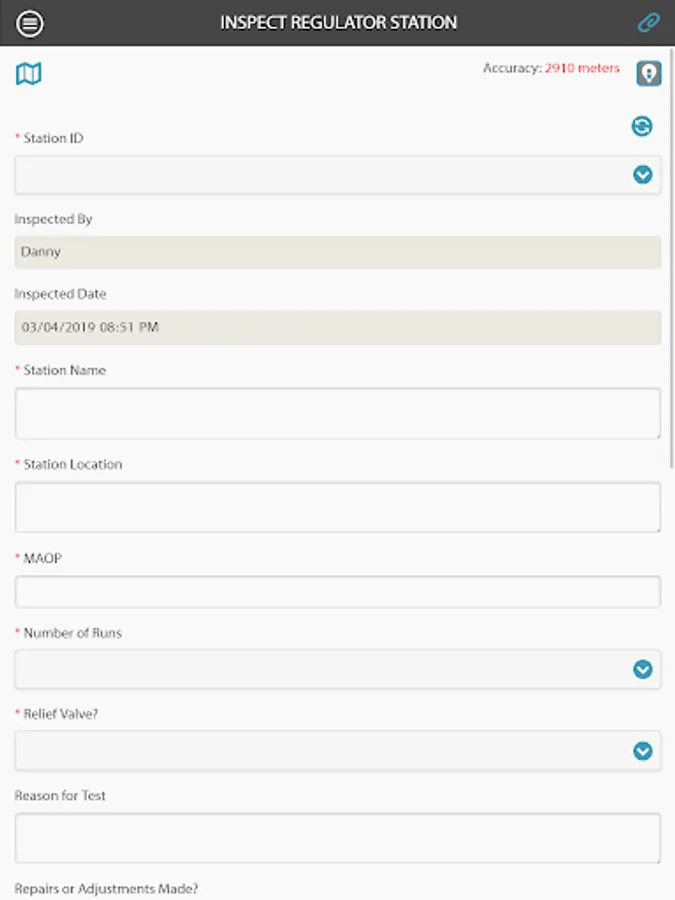Screen dimensions: 675x900
Task: Tap the paperclip attachment icon
Action: coord(649,23)
